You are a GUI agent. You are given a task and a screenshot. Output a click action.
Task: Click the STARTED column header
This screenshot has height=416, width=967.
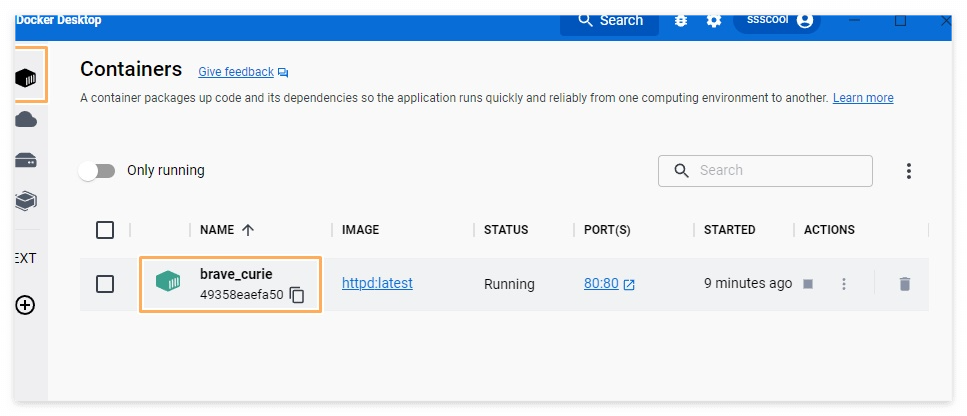[730, 230]
